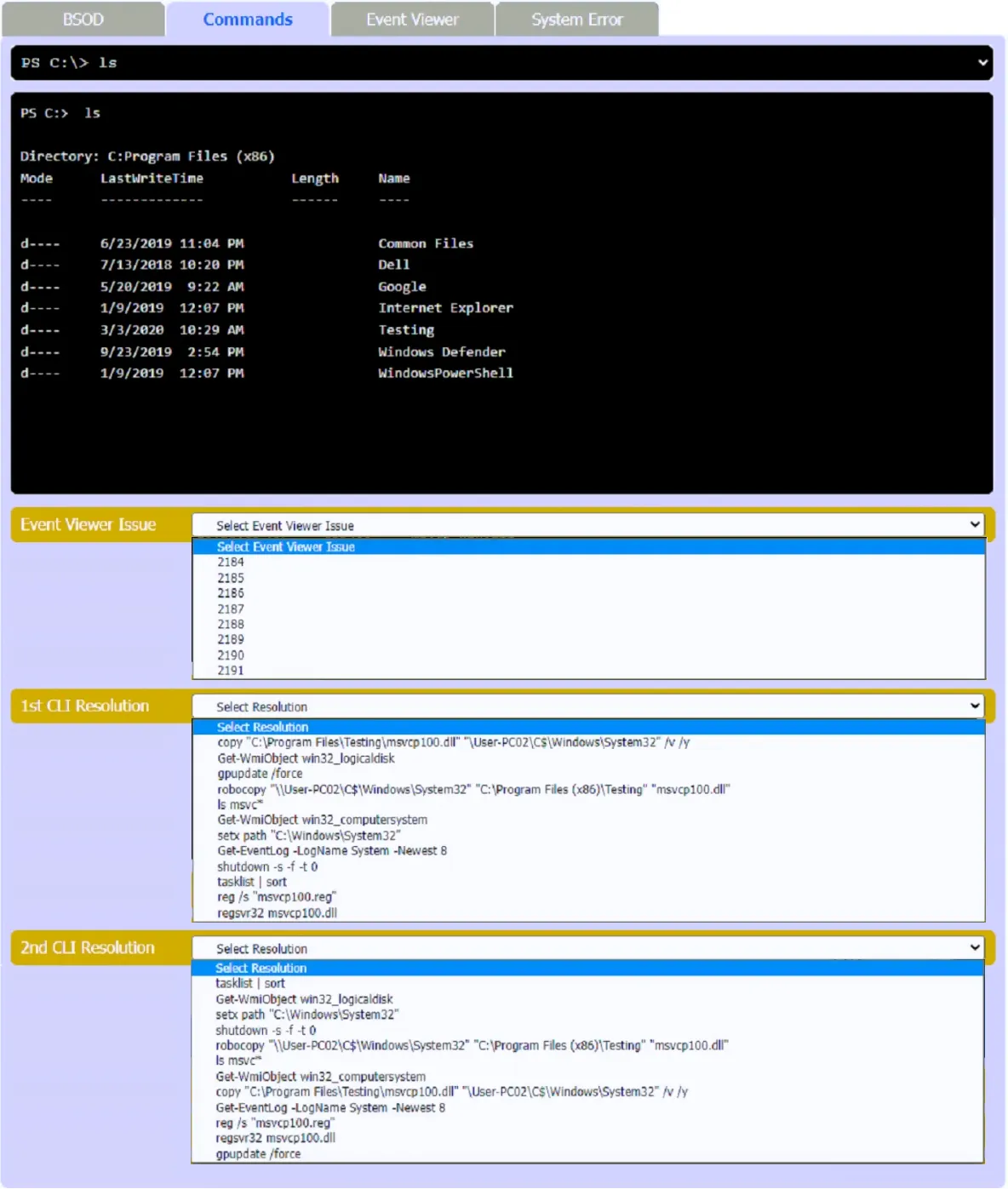Choose event ID 2191
1008x1189 pixels.
[588, 671]
